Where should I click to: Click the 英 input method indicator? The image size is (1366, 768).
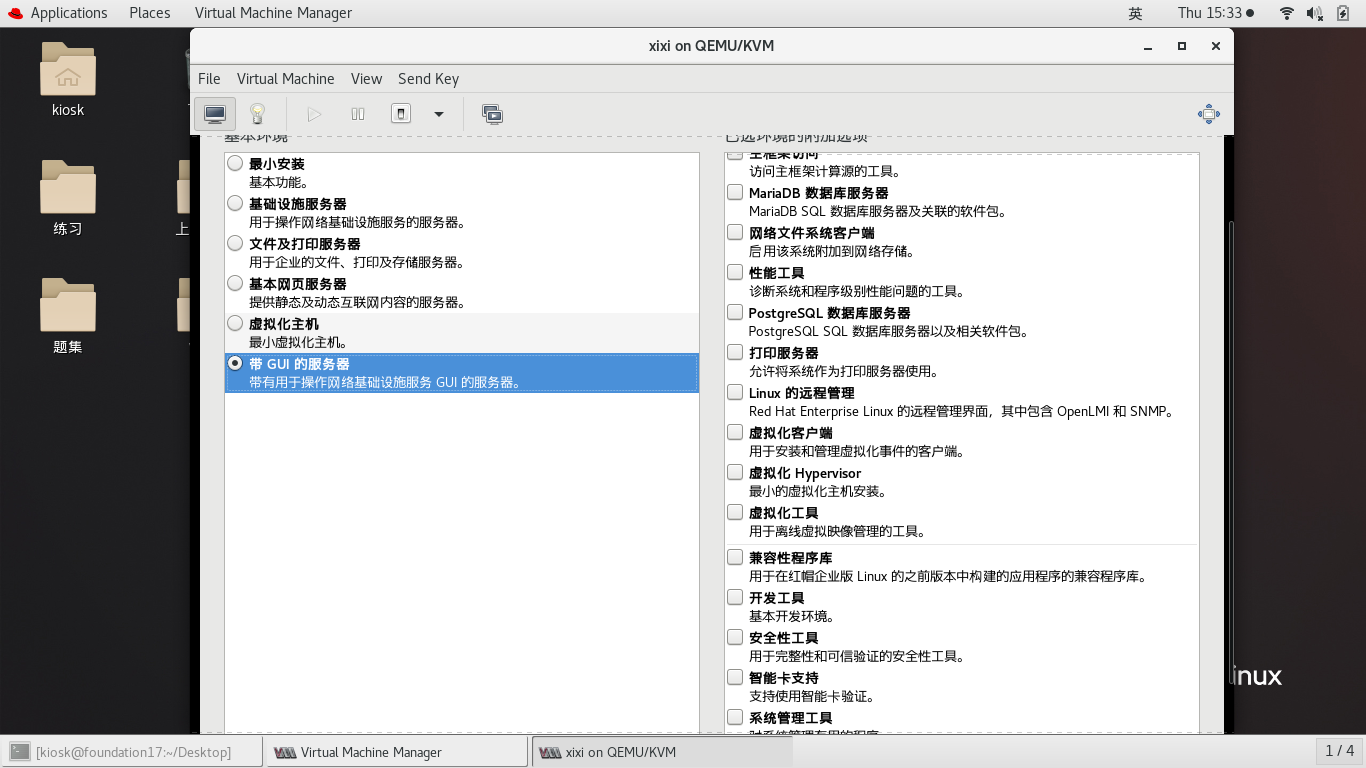click(1135, 13)
